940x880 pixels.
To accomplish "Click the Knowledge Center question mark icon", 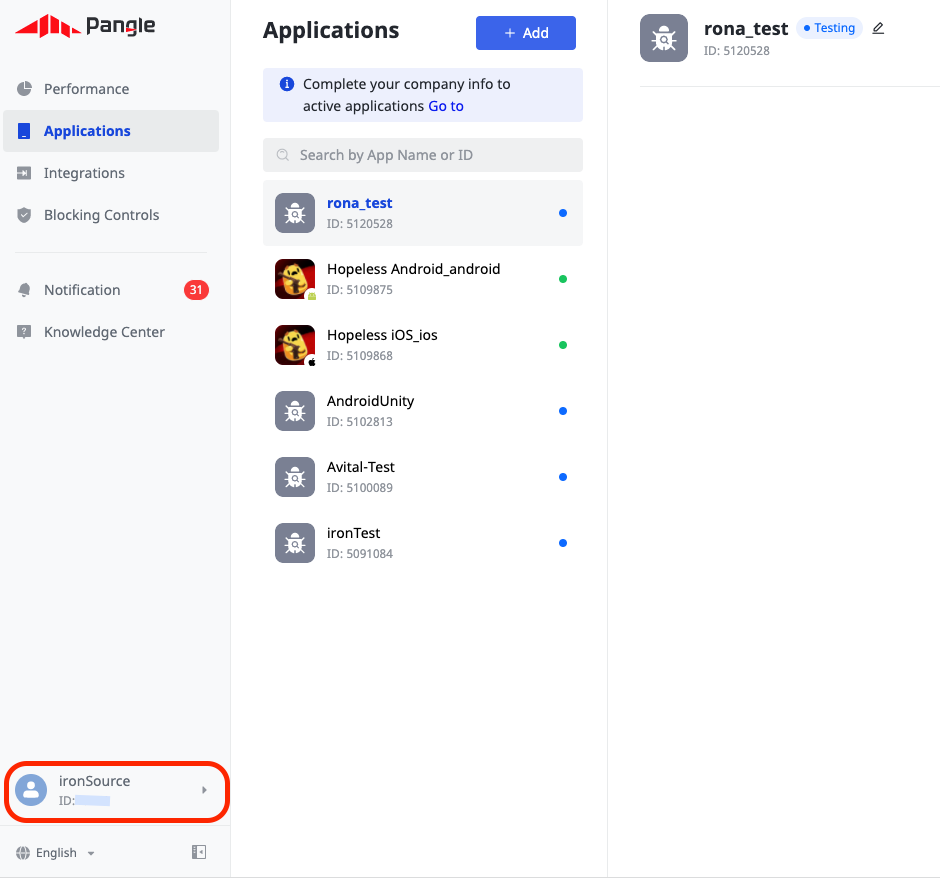I will [24, 331].
